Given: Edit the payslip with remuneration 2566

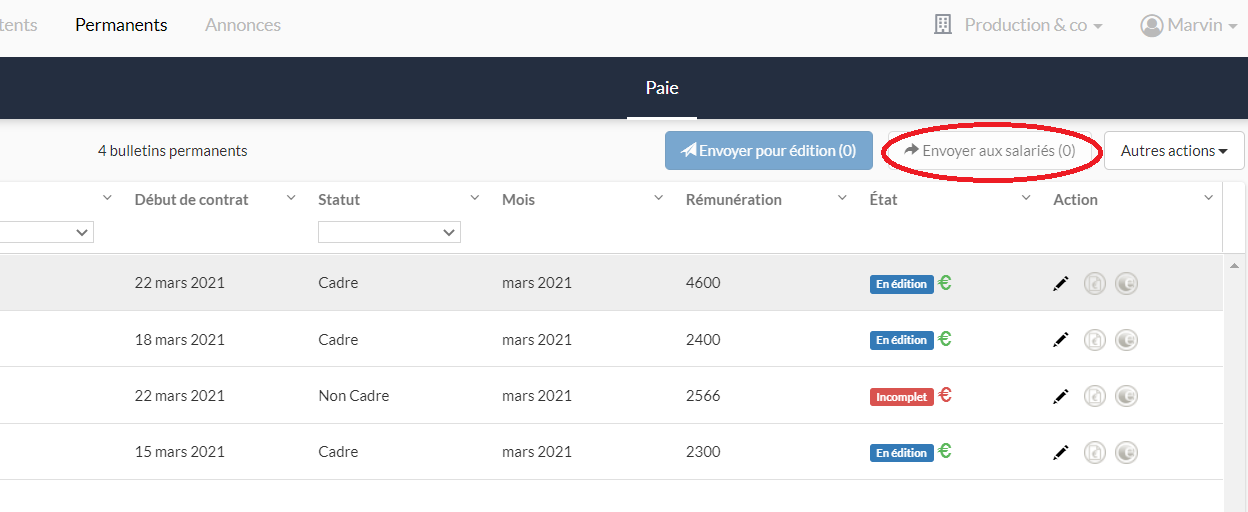Looking at the screenshot, I should pos(1061,397).
